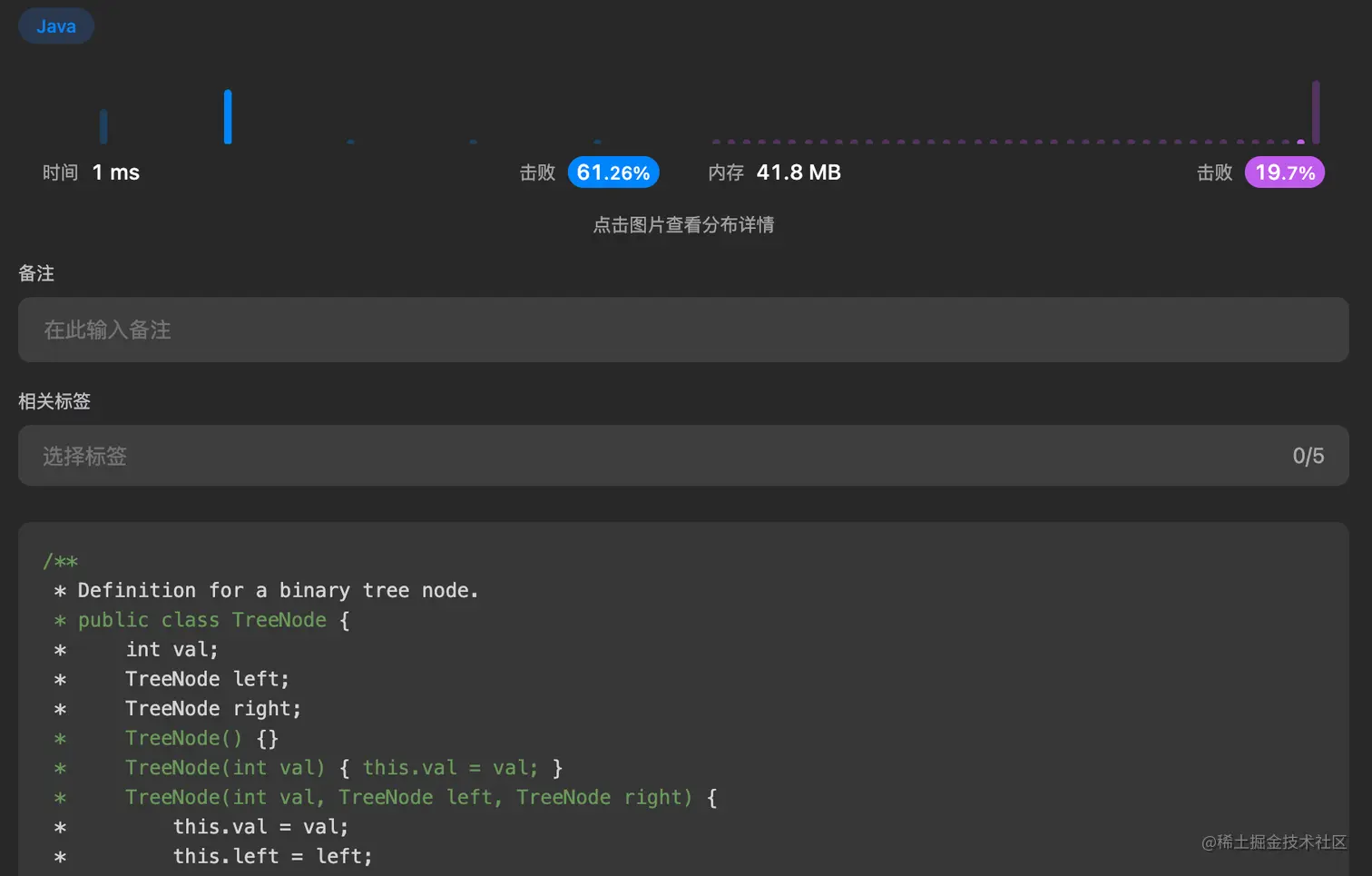Click the Java language badge

click(56, 26)
